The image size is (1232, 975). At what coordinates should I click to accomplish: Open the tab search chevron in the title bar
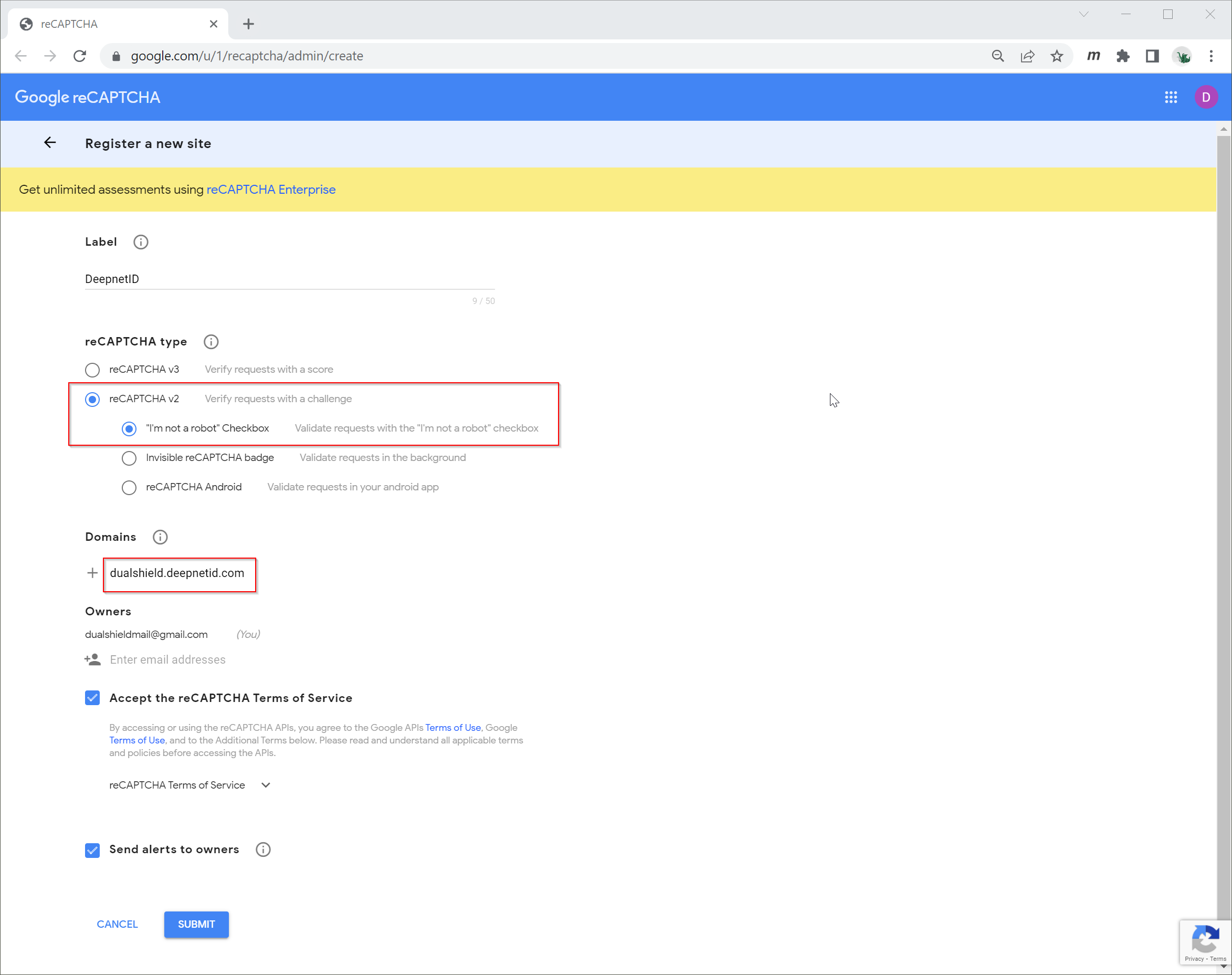coord(1083,14)
